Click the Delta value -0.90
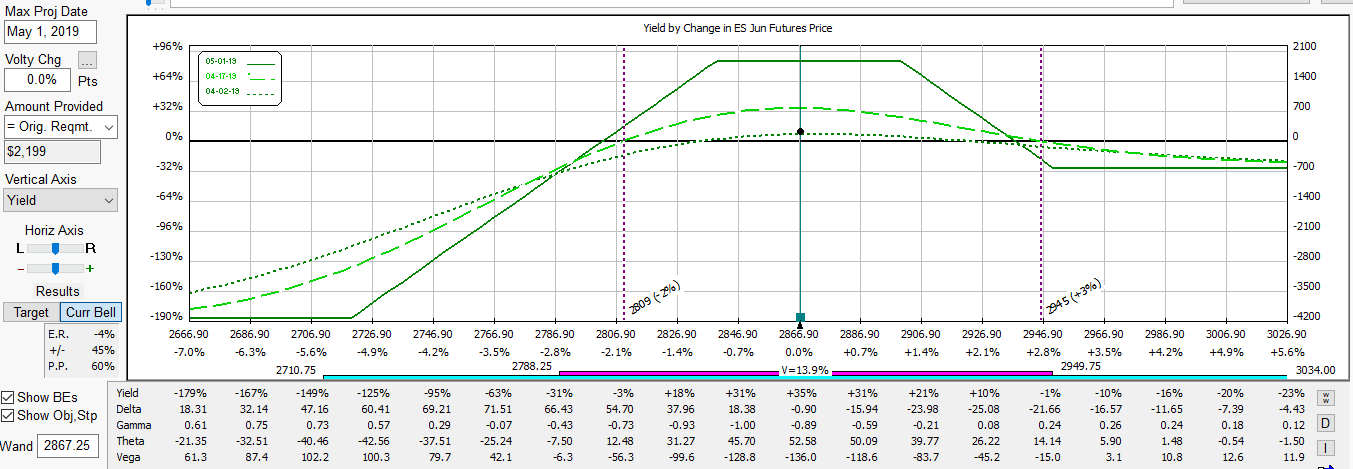The width and height of the screenshot is (1353, 469). tap(803, 409)
